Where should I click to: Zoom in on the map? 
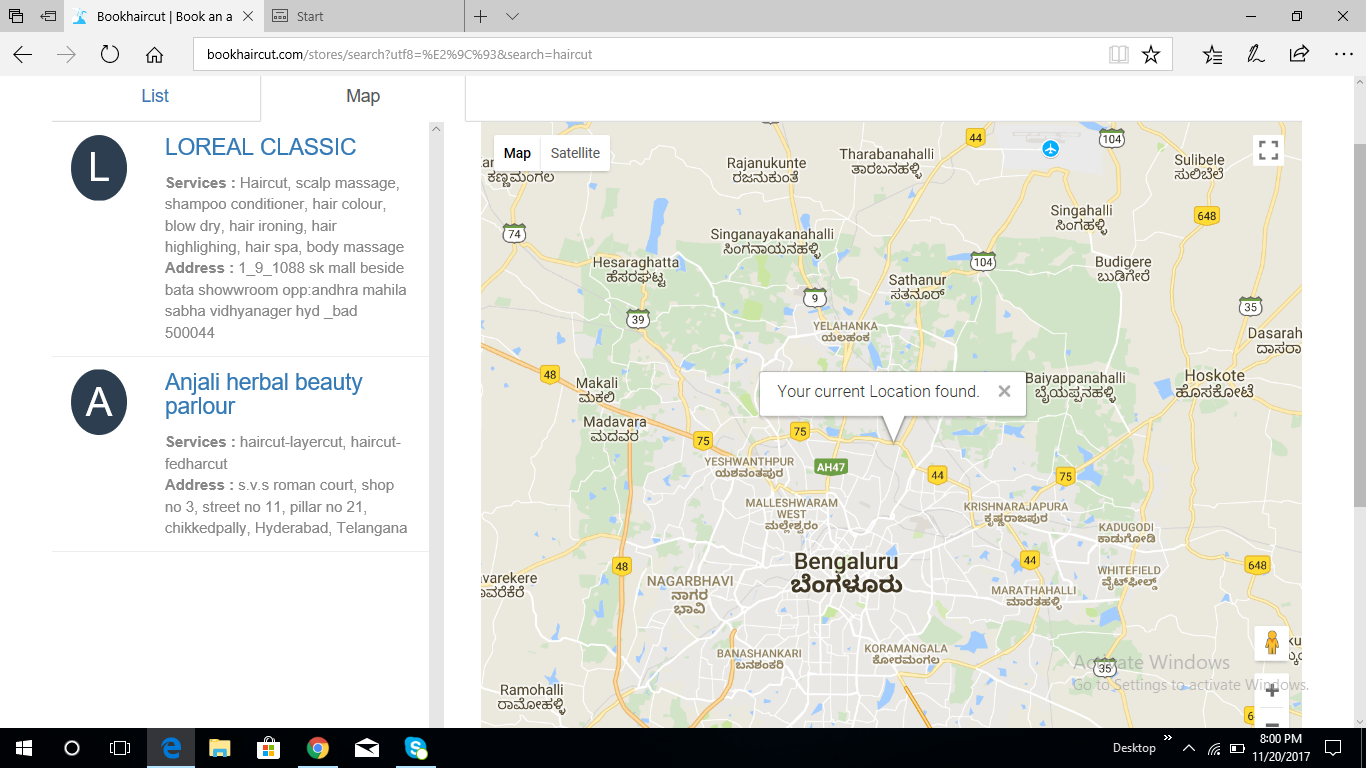(x=1272, y=690)
